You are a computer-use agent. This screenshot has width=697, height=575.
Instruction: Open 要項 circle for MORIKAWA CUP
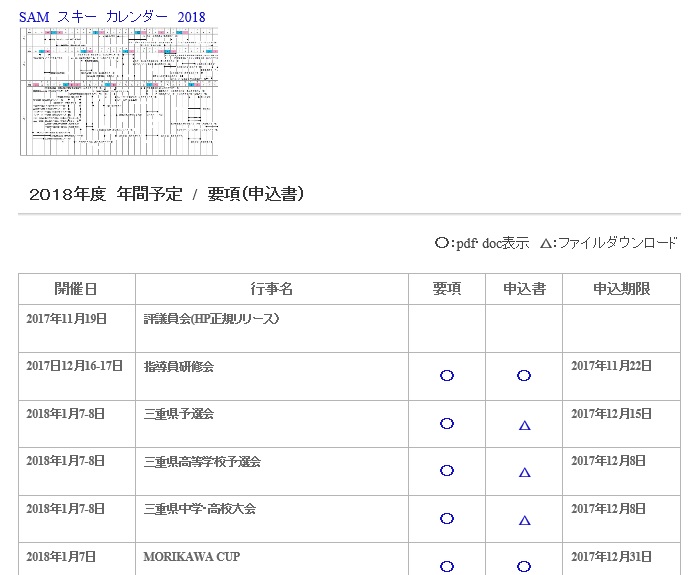447,566
